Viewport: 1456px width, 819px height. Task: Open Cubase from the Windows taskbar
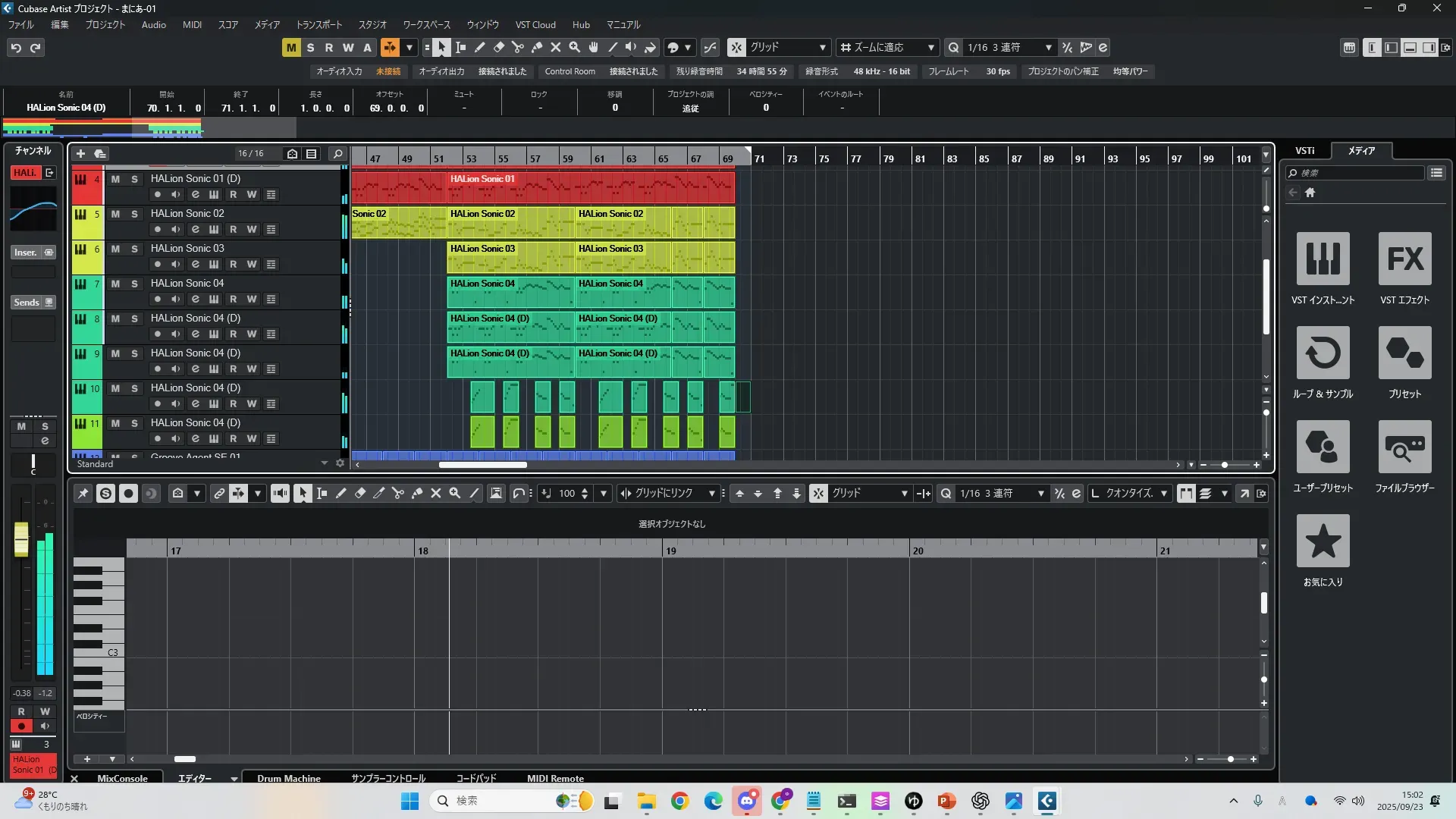coord(1046,801)
